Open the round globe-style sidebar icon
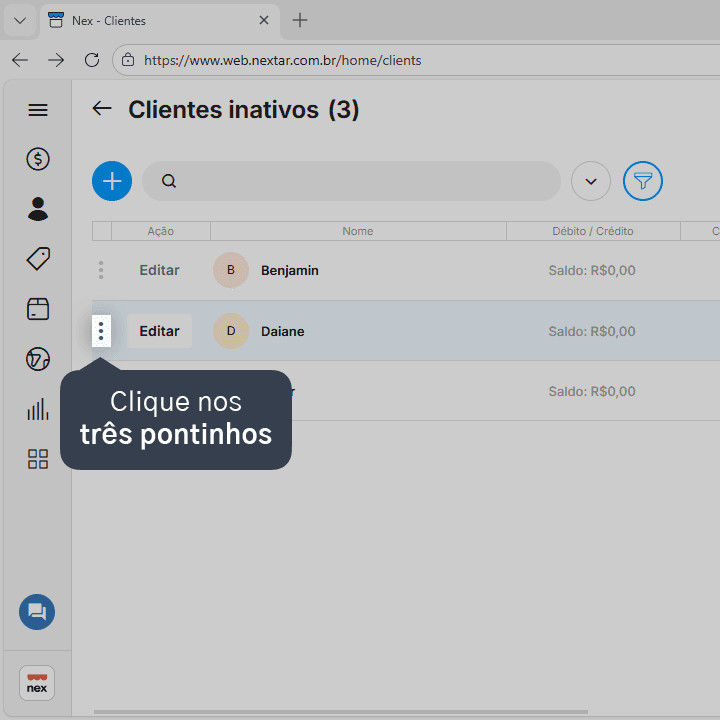 click(38, 359)
